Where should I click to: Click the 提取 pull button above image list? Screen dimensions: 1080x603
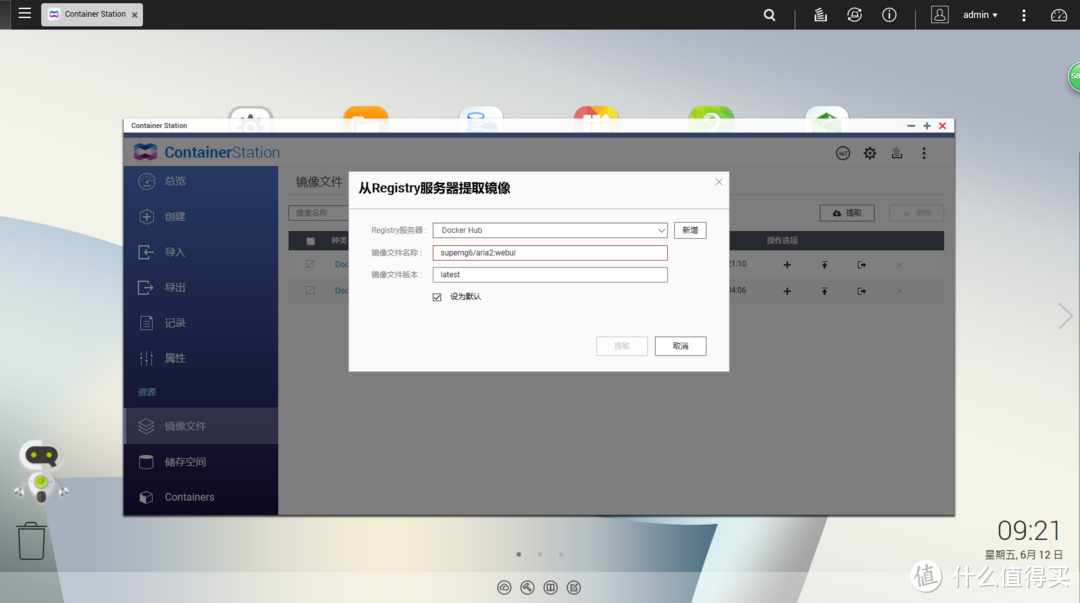[847, 213]
